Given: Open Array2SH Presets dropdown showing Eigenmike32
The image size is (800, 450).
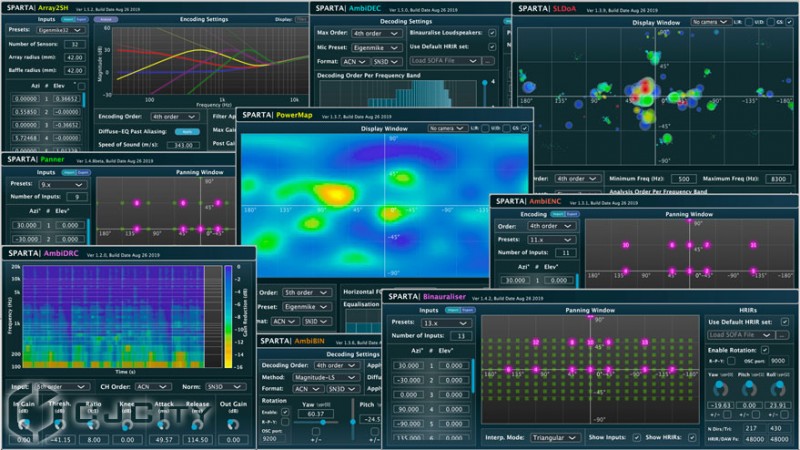Looking at the screenshot, I should [x=61, y=30].
